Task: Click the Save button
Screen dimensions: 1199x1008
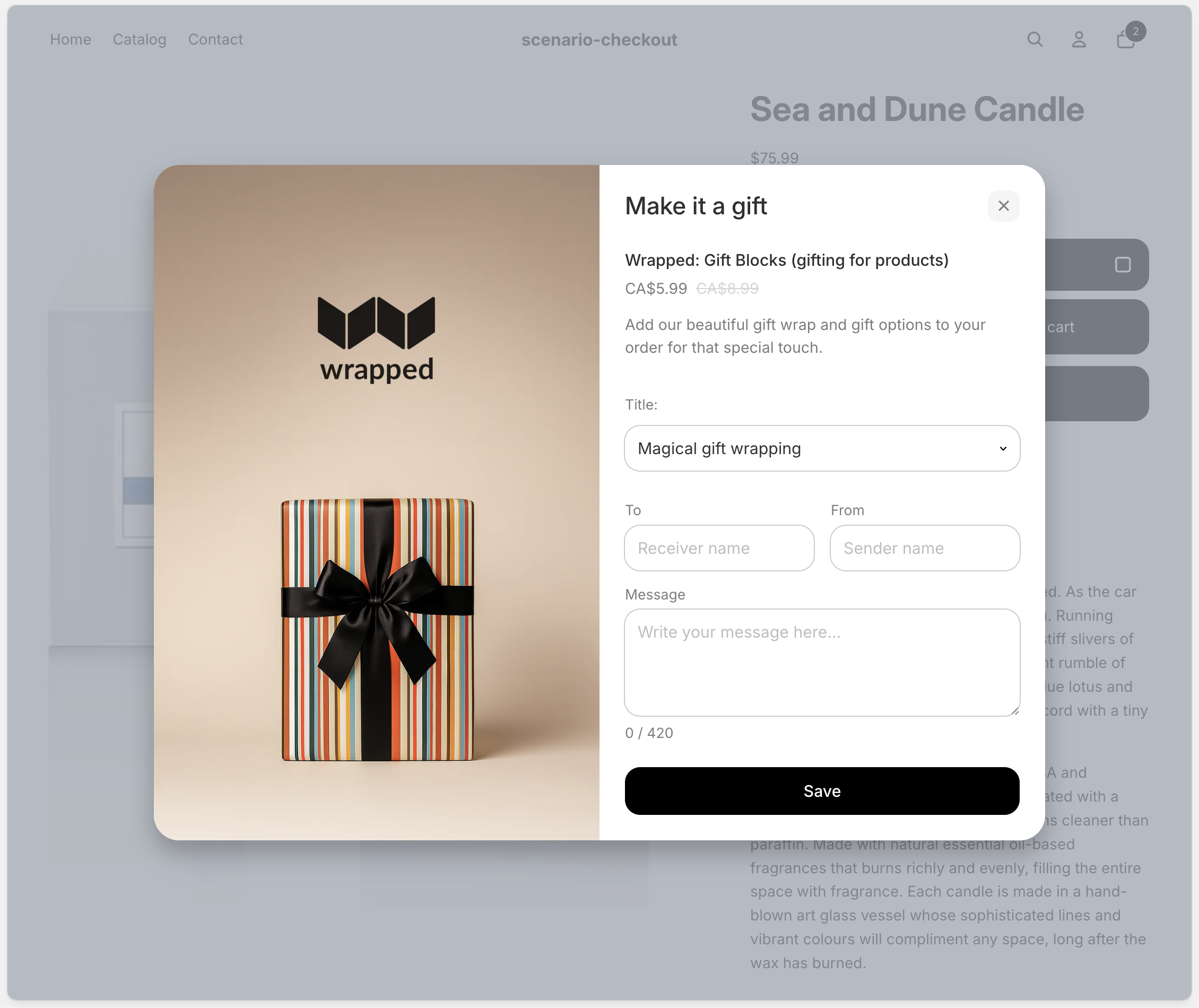Action: [822, 791]
